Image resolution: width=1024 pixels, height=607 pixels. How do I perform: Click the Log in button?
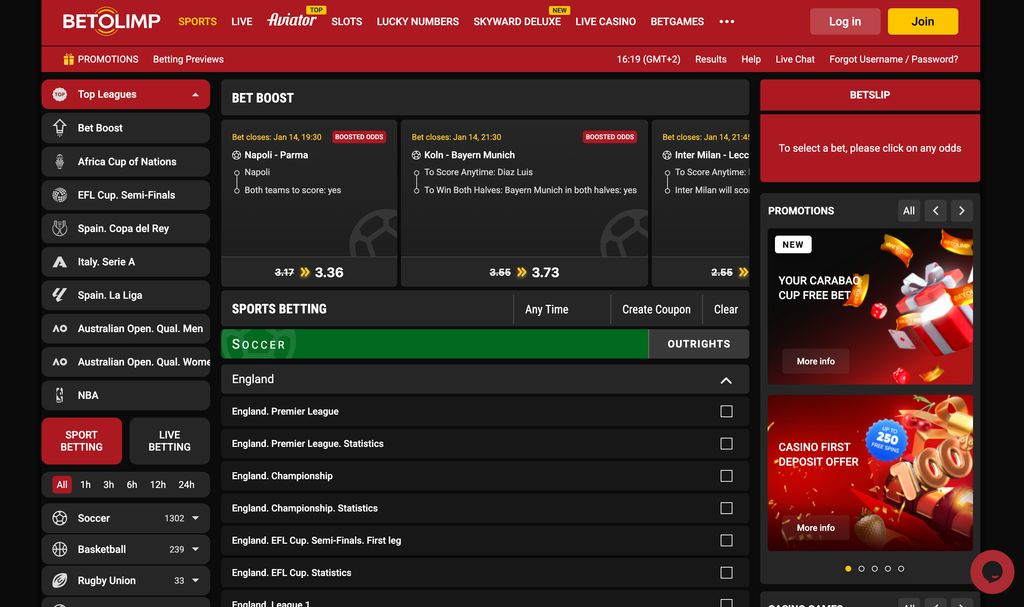(845, 22)
